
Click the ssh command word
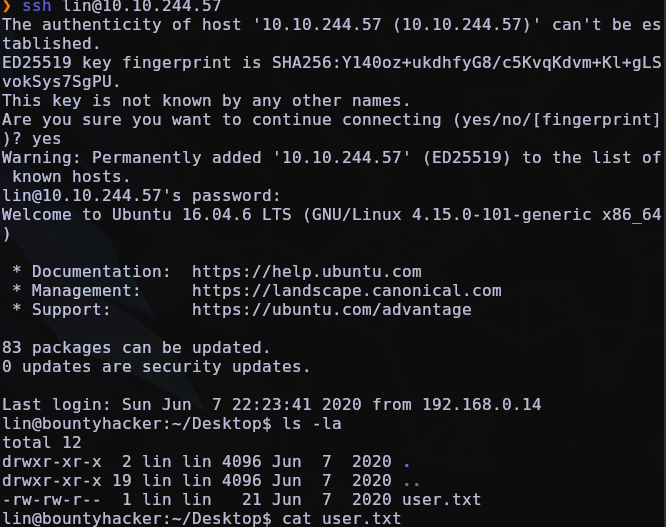click(37, 6)
